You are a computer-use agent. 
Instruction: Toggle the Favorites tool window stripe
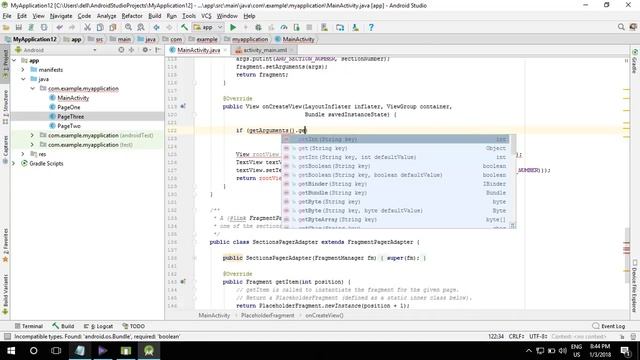click(5, 245)
